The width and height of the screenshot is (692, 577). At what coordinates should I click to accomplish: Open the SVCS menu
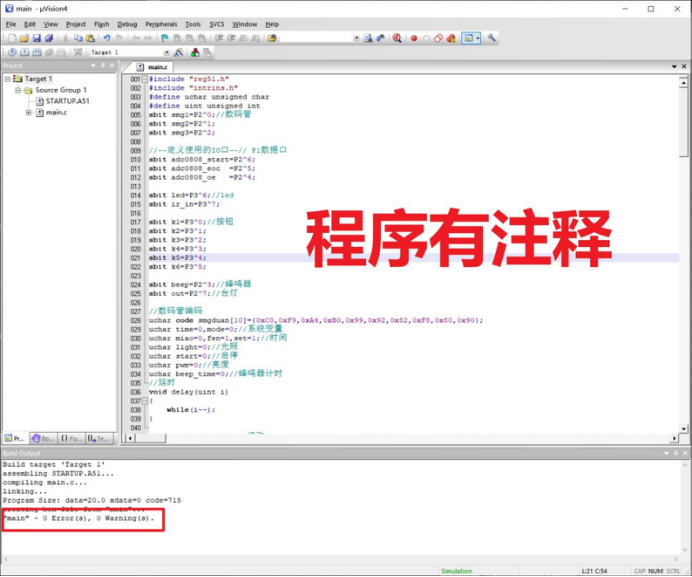pyautogui.click(x=217, y=24)
